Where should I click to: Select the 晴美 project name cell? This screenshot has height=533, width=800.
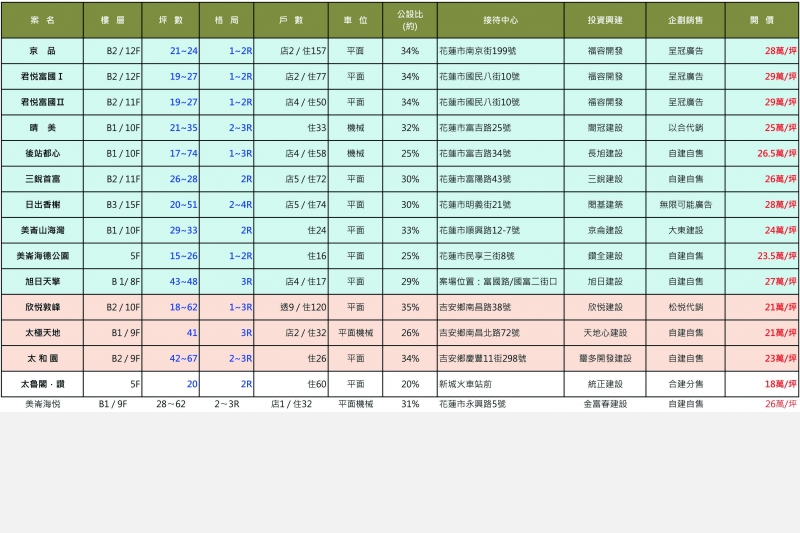42,128
